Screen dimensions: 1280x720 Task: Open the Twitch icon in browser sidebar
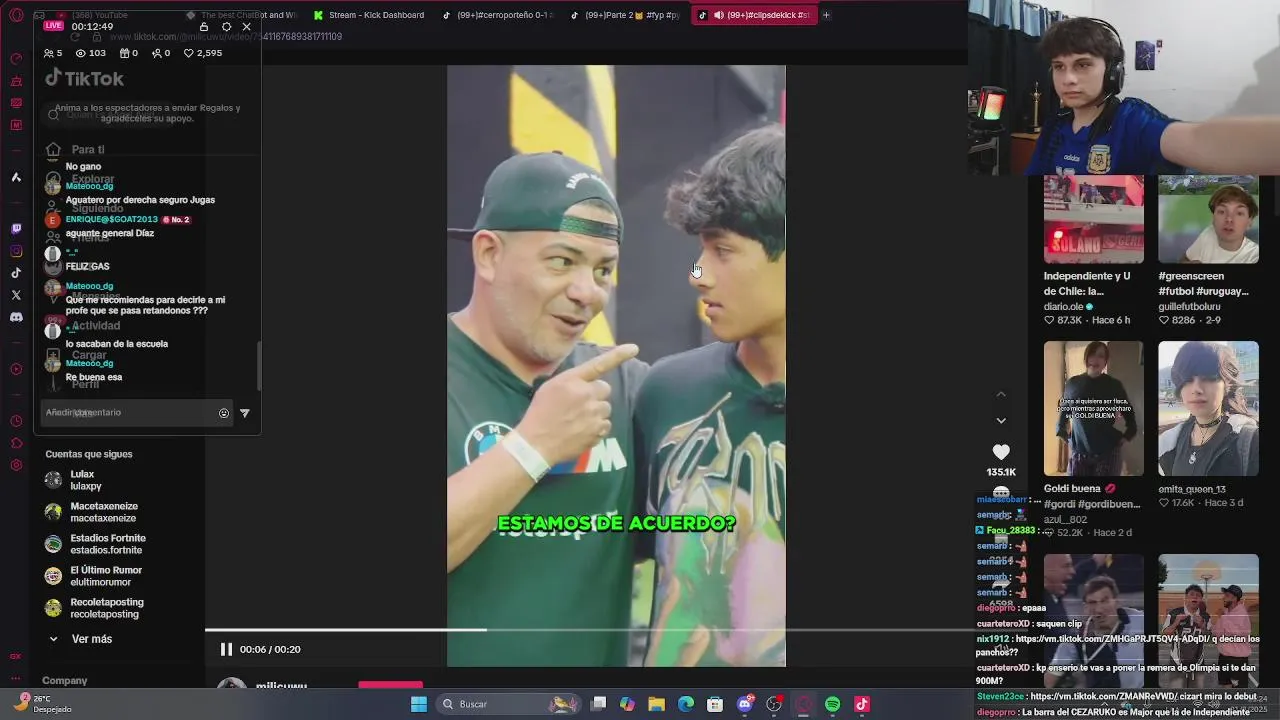(x=16, y=229)
